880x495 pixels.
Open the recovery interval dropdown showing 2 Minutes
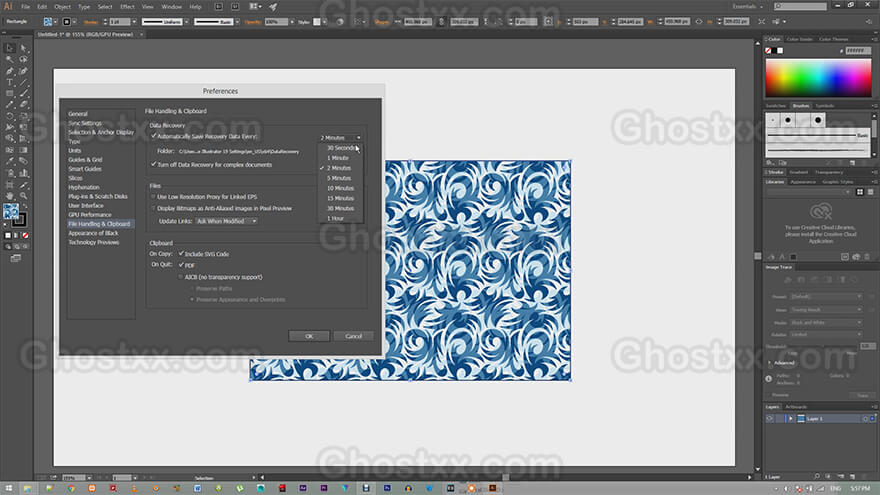(x=341, y=138)
